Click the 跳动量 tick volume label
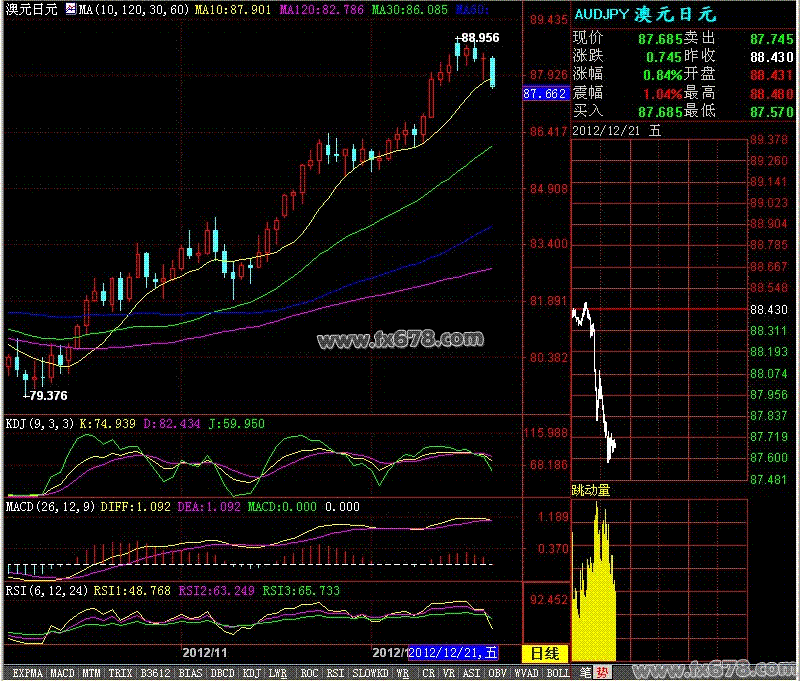 click(x=591, y=490)
